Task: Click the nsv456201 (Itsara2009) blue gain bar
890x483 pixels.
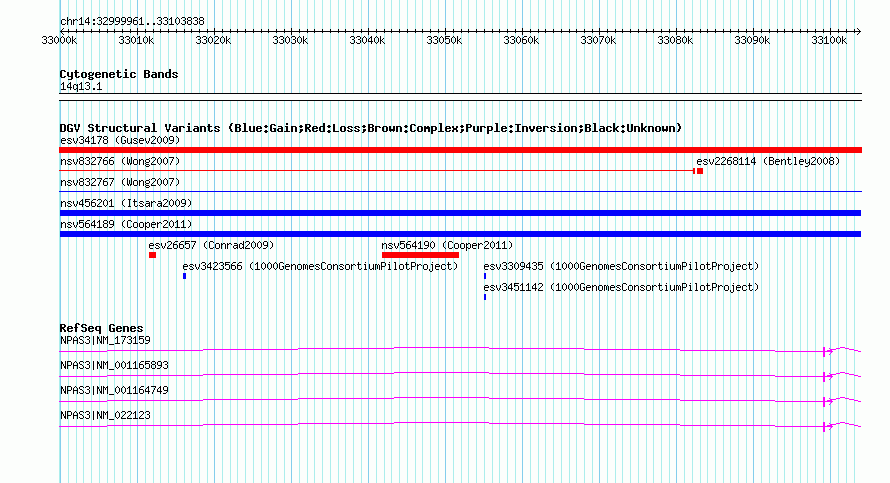Action: pos(460,213)
